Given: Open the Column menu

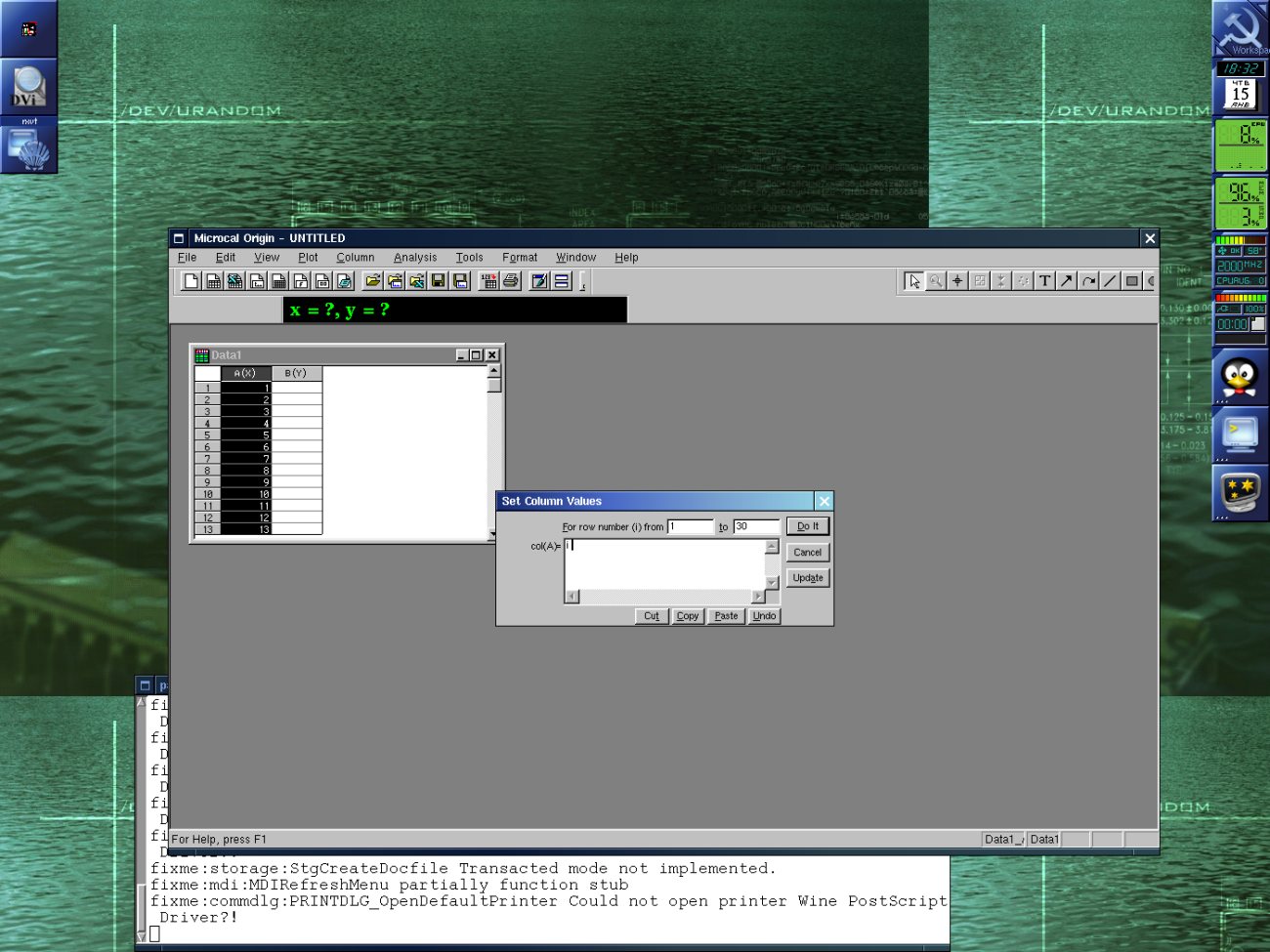Looking at the screenshot, I should pos(356,258).
